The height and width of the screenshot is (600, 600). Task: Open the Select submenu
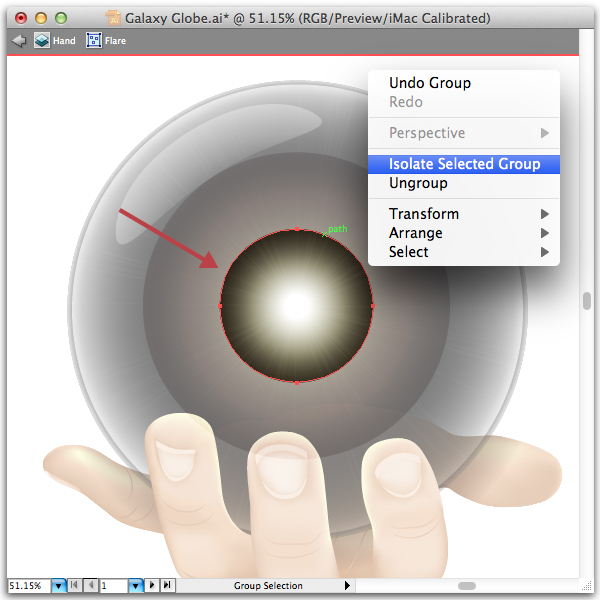(464, 252)
